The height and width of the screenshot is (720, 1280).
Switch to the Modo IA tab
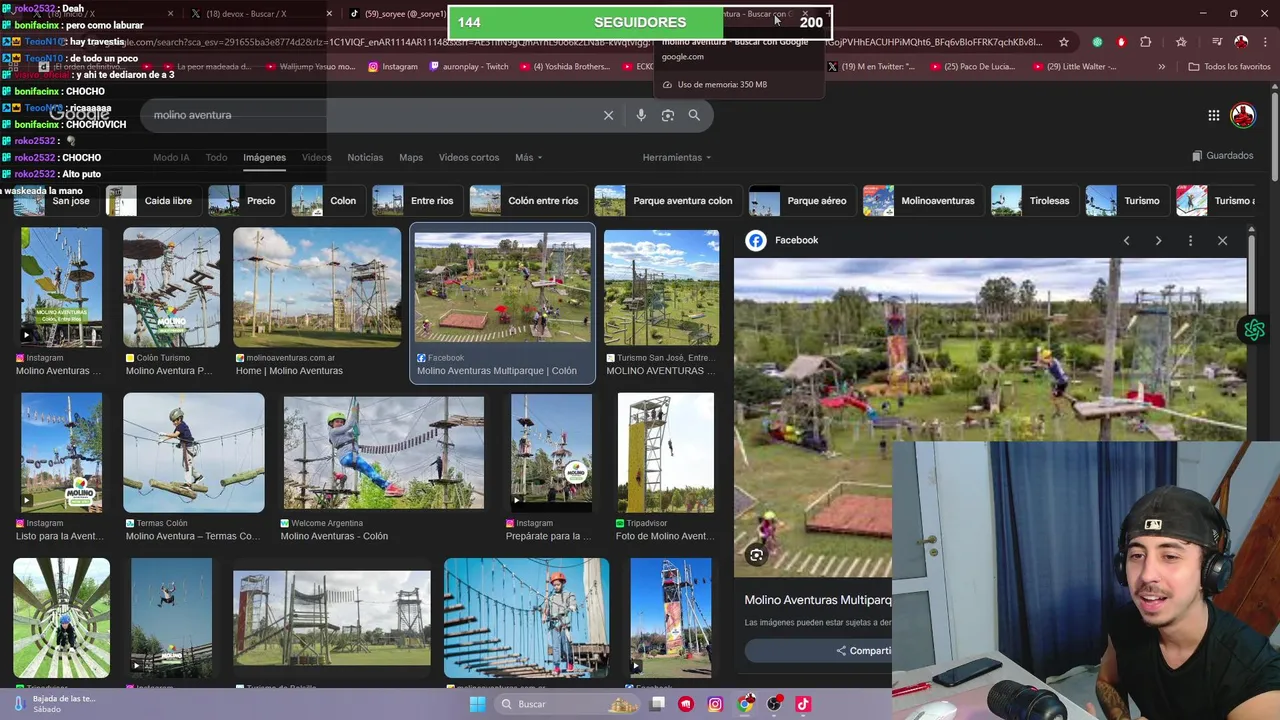(x=171, y=157)
